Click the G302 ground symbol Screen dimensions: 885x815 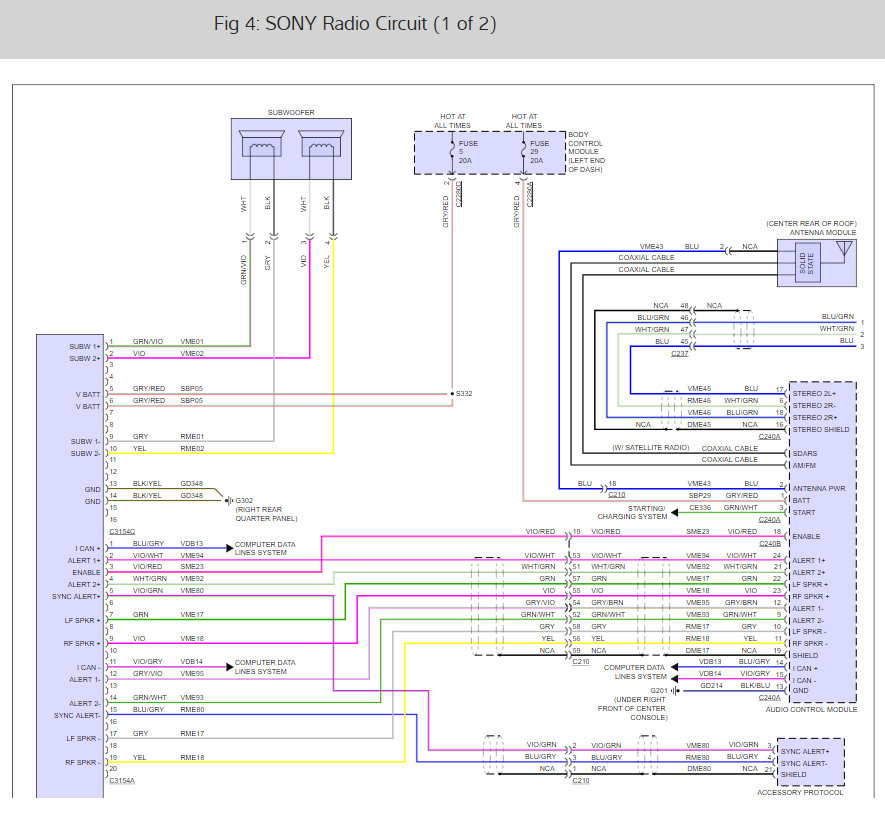pyautogui.click(x=229, y=501)
